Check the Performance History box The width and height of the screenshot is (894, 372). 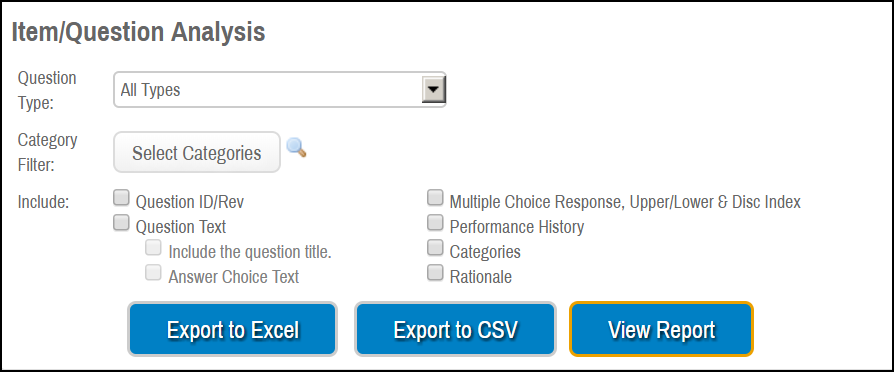[x=435, y=223]
